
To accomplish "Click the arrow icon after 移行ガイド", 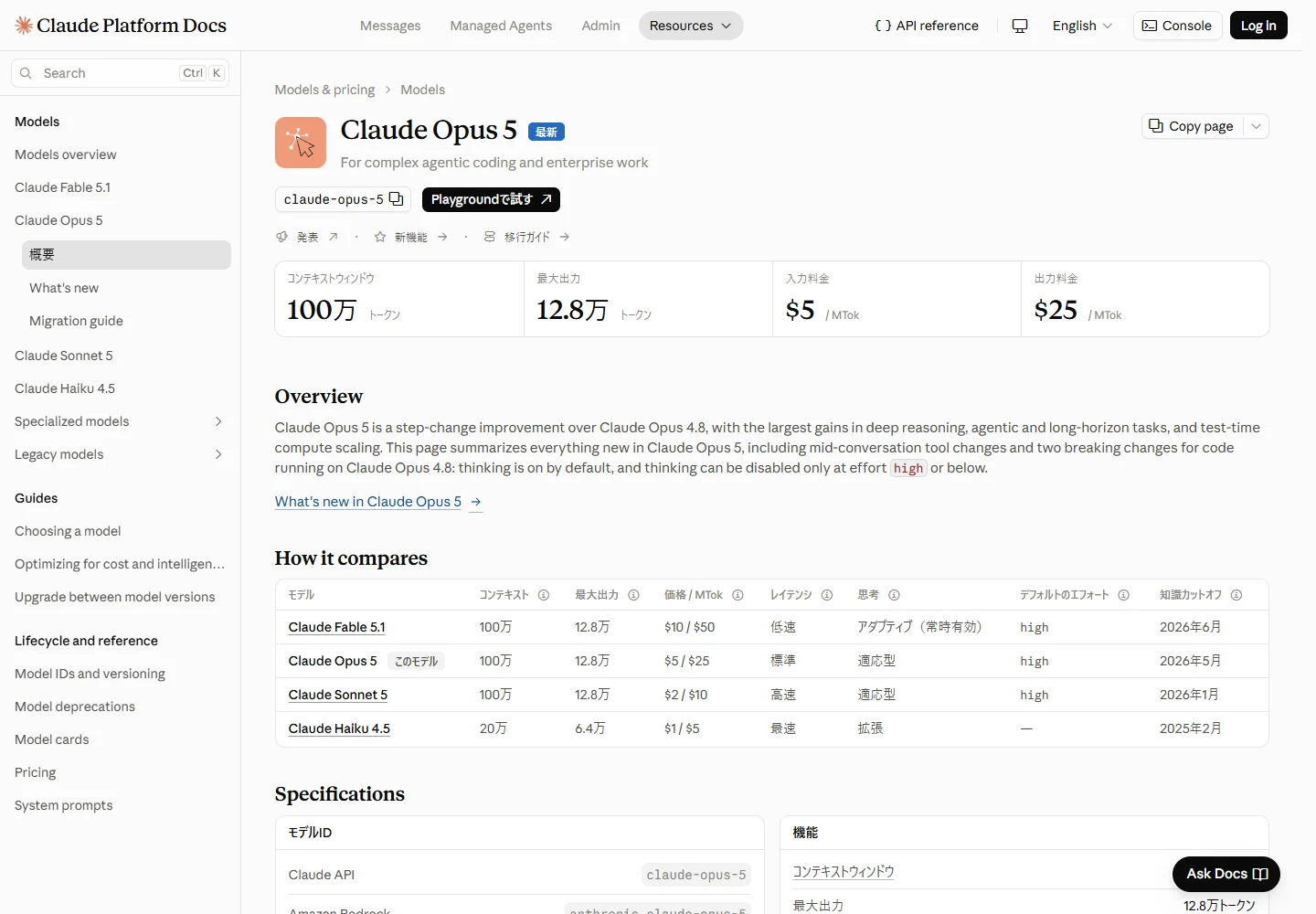I will pyautogui.click(x=565, y=237).
